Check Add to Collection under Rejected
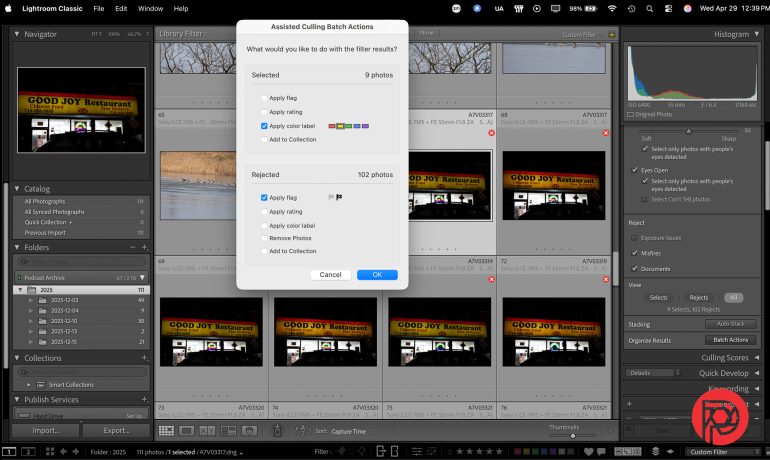 click(x=264, y=251)
